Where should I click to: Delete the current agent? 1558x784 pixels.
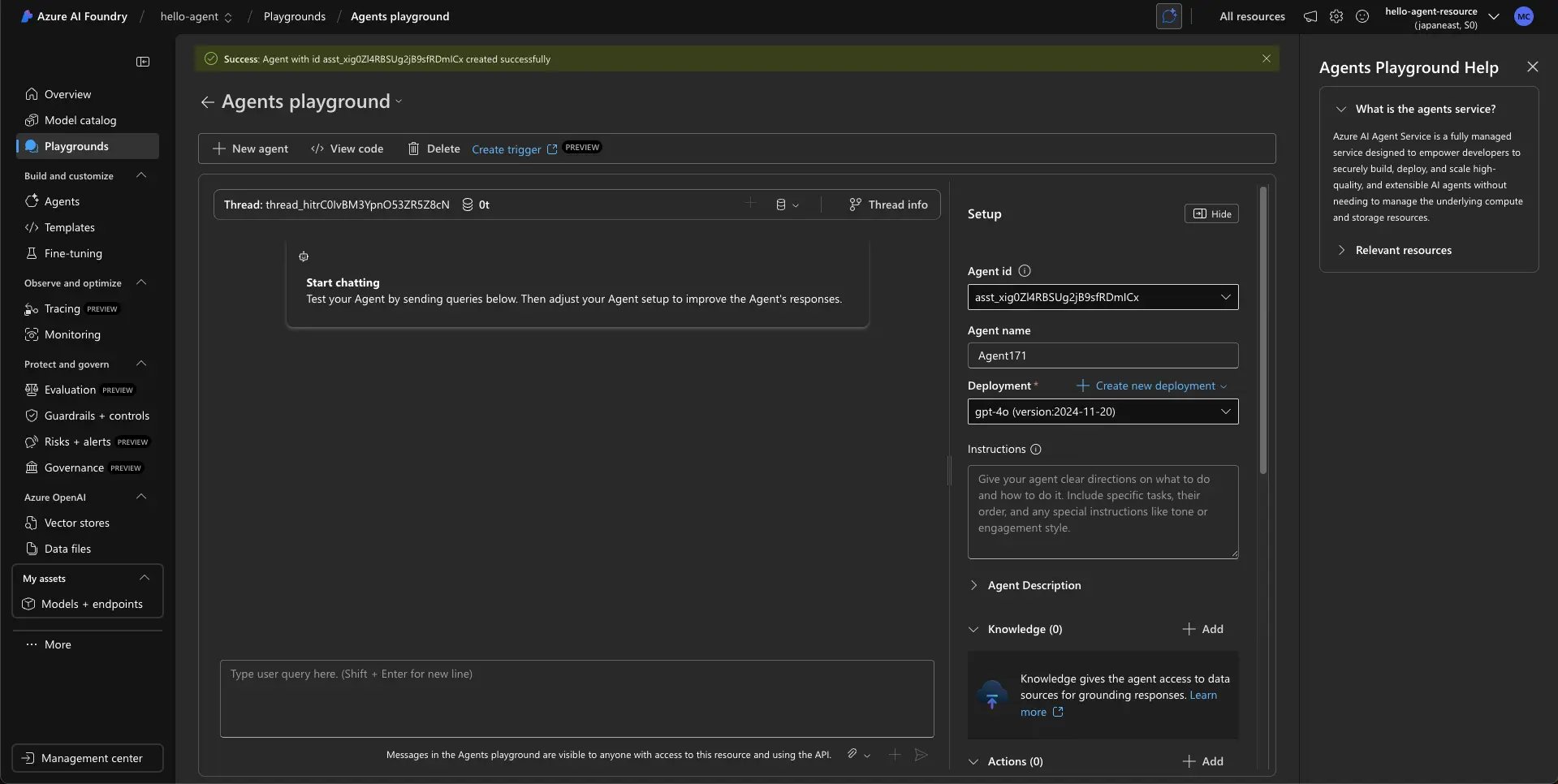(434, 149)
